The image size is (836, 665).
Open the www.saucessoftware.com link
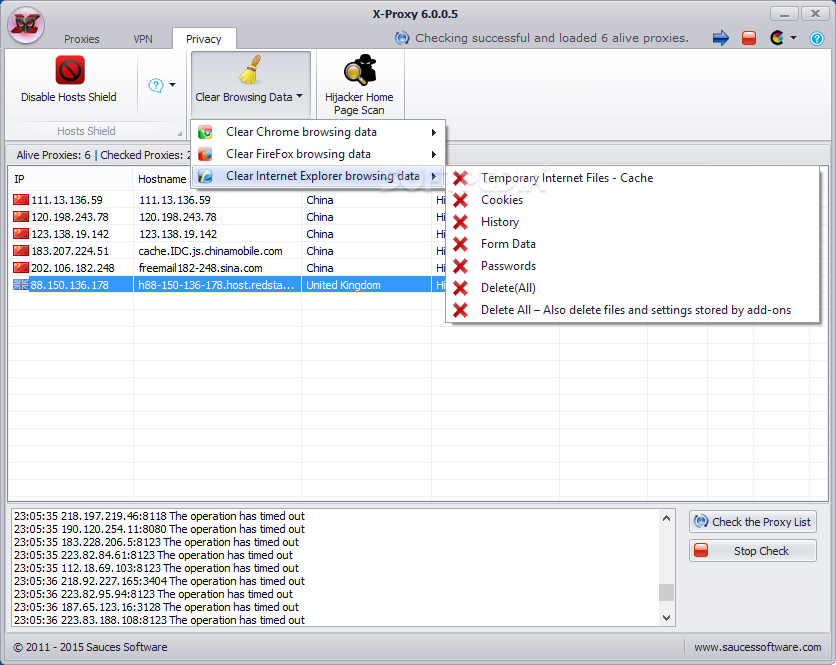coord(758,647)
